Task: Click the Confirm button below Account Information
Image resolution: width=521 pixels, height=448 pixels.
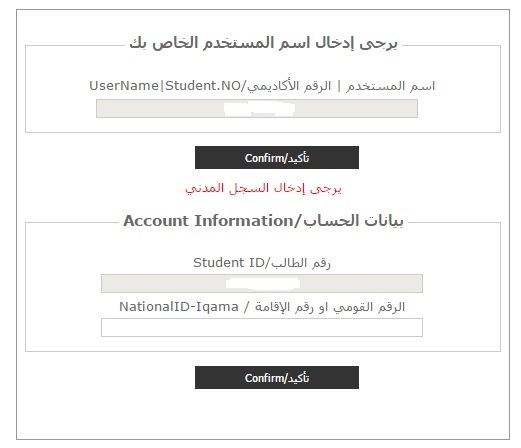Action: [x=277, y=377]
